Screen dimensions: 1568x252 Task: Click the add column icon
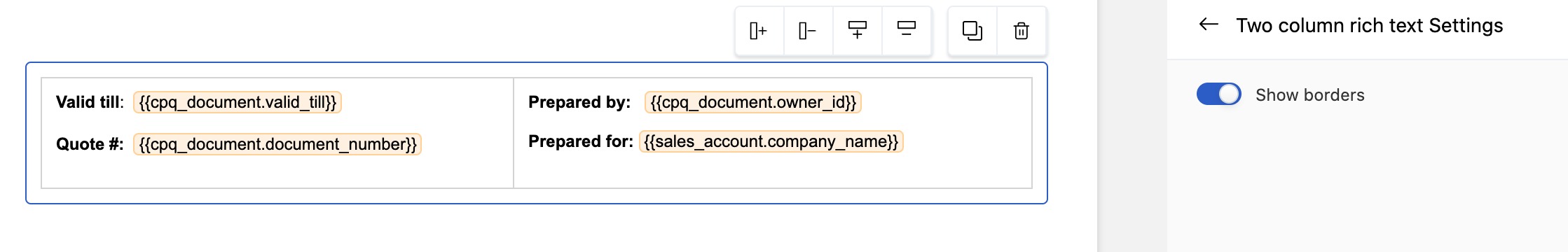(x=759, y=31)
